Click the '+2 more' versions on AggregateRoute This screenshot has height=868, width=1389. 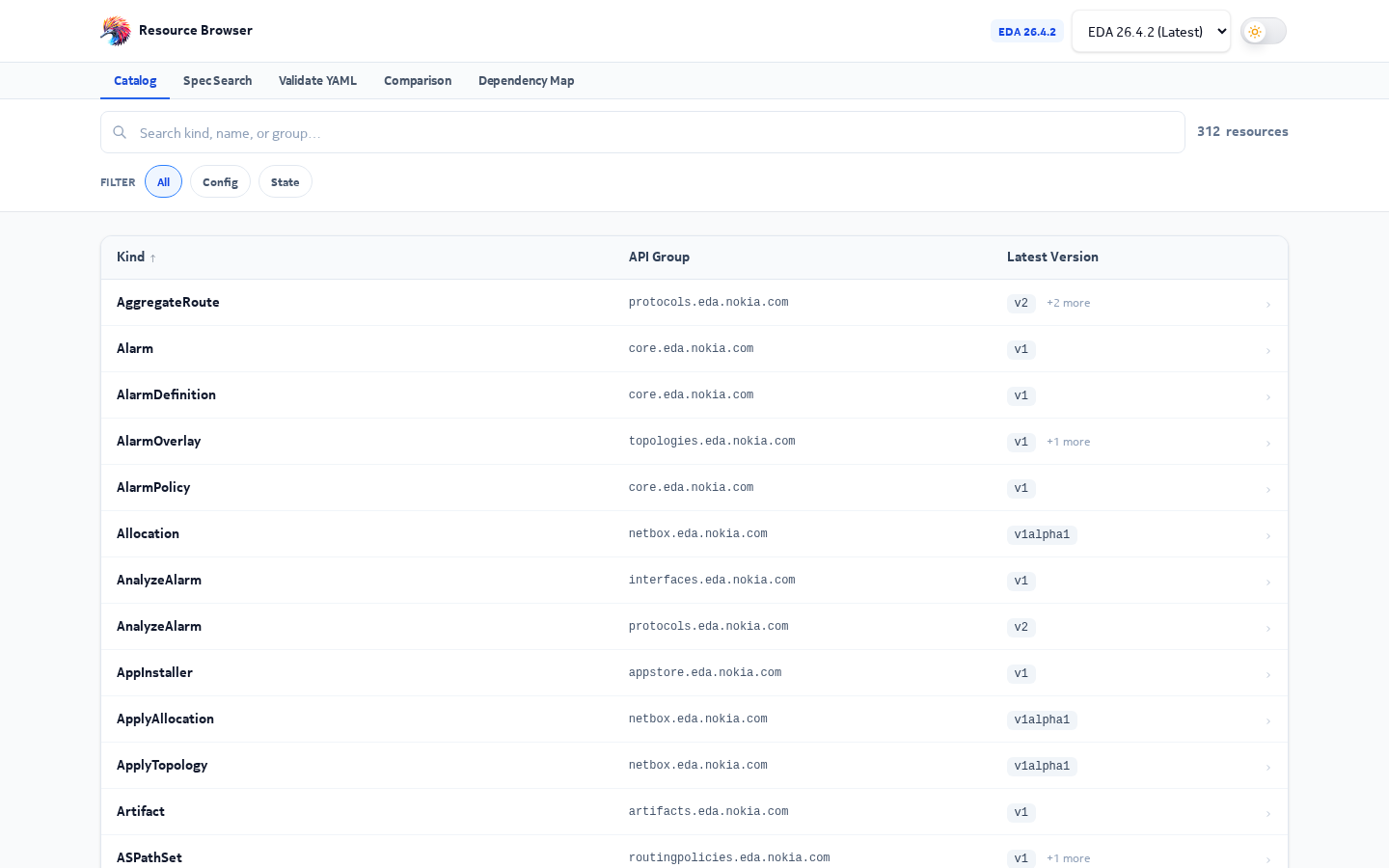pyautogui.click(x=1069, y=303)
